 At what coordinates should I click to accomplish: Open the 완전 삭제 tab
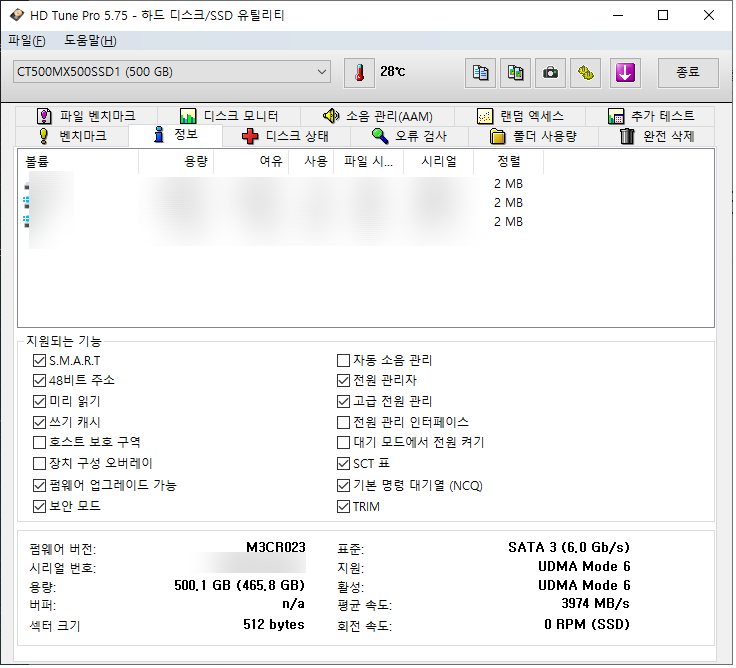point(657,136)
